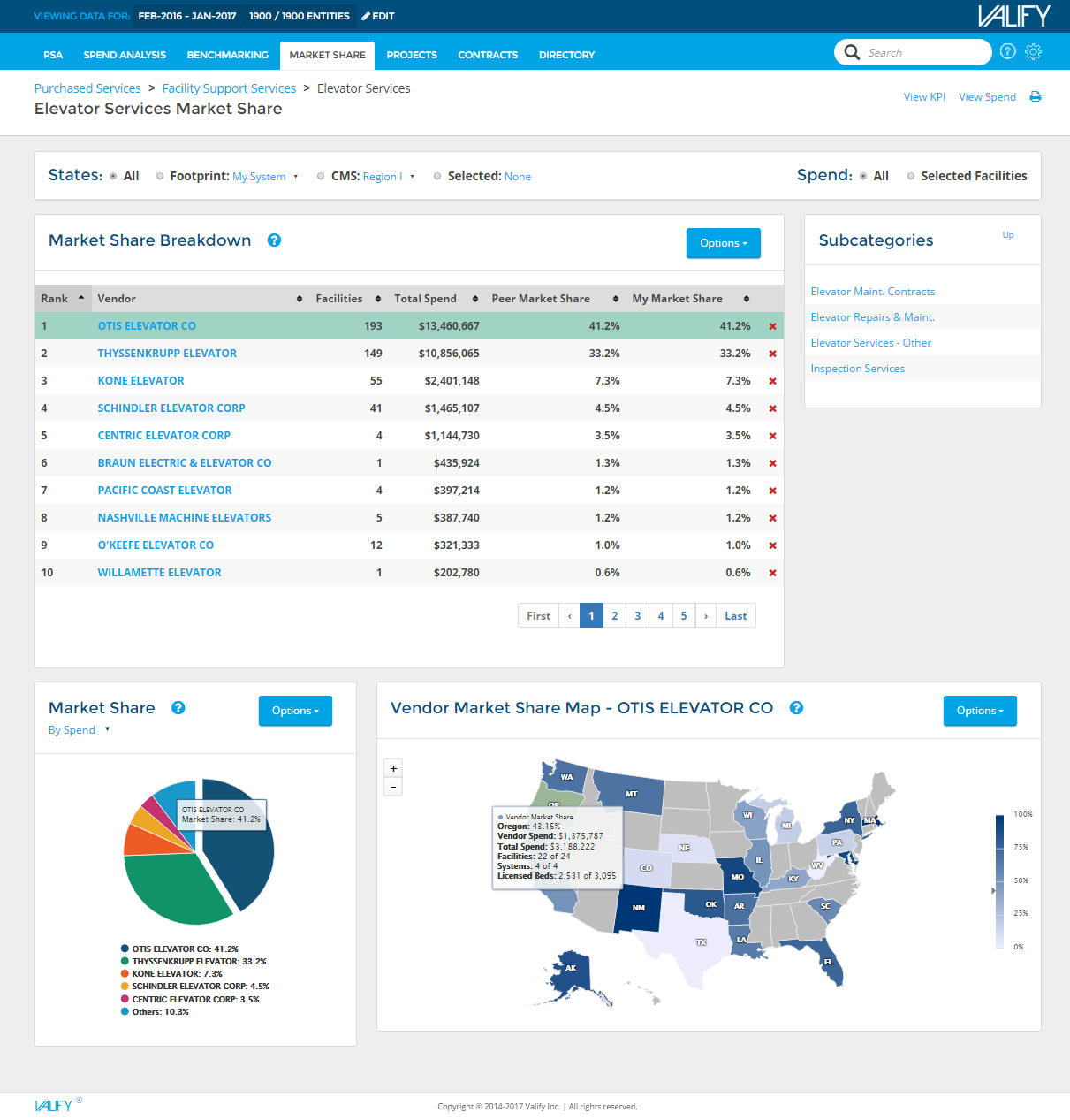1070x1120 pixels.
Task: Click New Mexico state on the map
Action: (638, 909)
